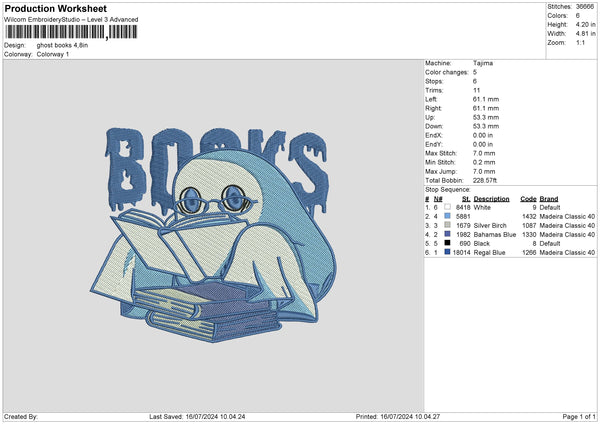Image resolution: width=600 pixels, height=424 pixels.
Task: Click the Colors value 6
Action: (577, 16)
